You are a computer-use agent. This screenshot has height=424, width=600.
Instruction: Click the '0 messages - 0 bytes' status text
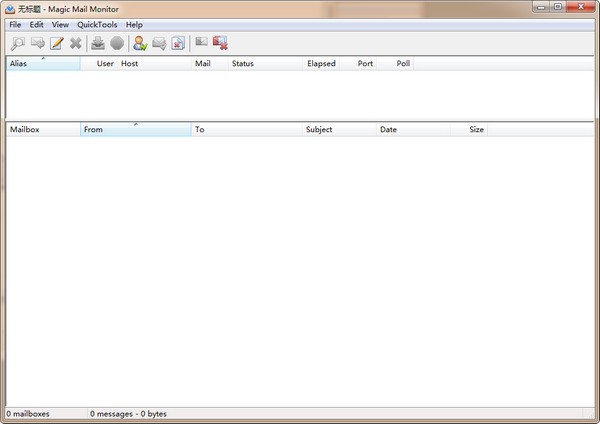point(128,414)
